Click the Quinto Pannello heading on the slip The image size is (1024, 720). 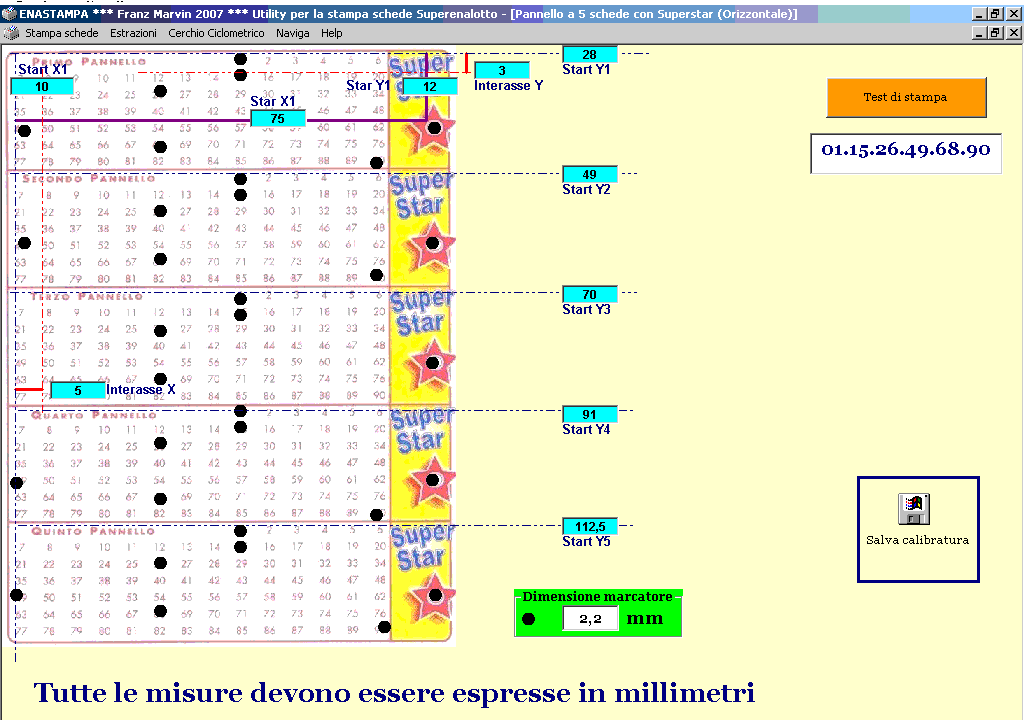(x=93, y=531)
